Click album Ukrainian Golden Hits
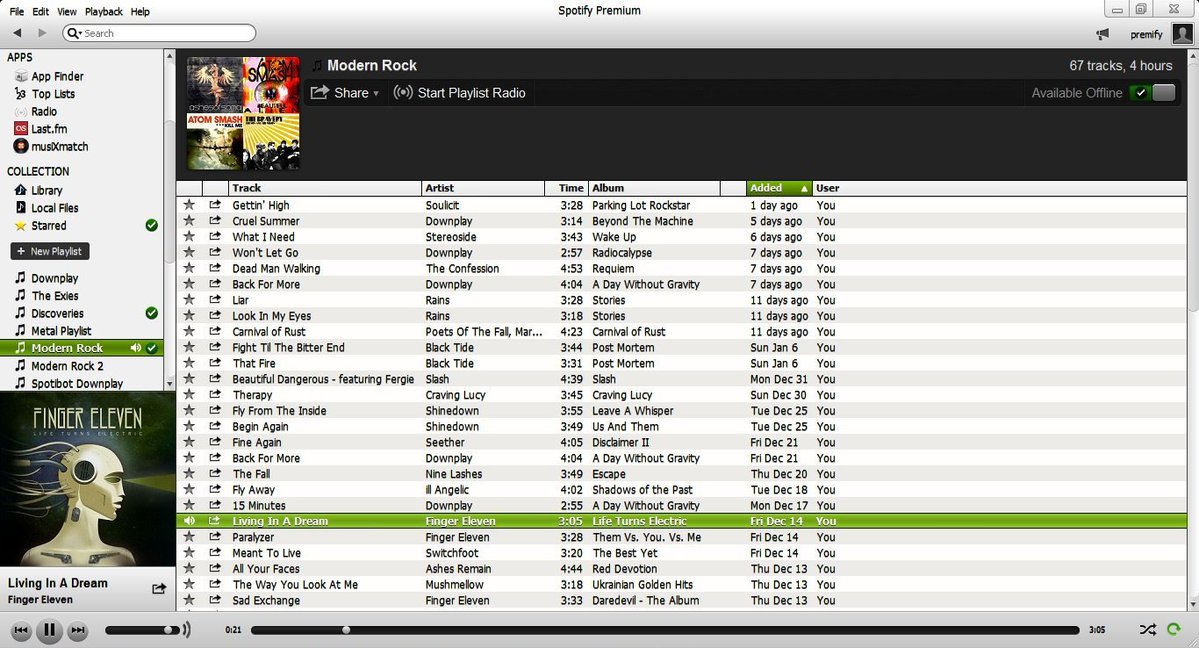The width and height of the screenshot is (1199, 648). 642,585
